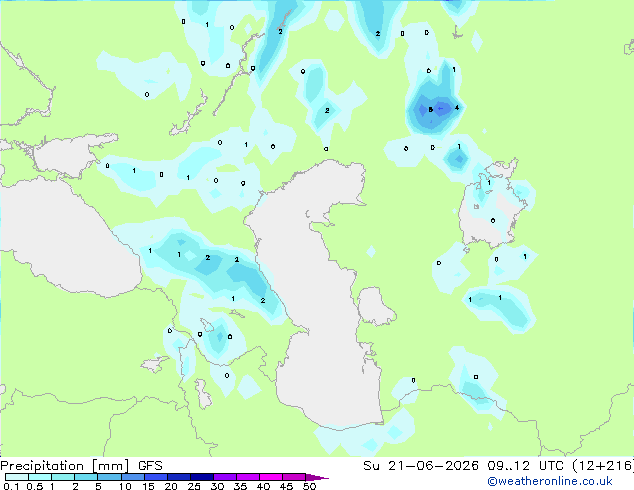
Task: Click the value "4" beside the dark blue cell
Action: coord(456,108)
